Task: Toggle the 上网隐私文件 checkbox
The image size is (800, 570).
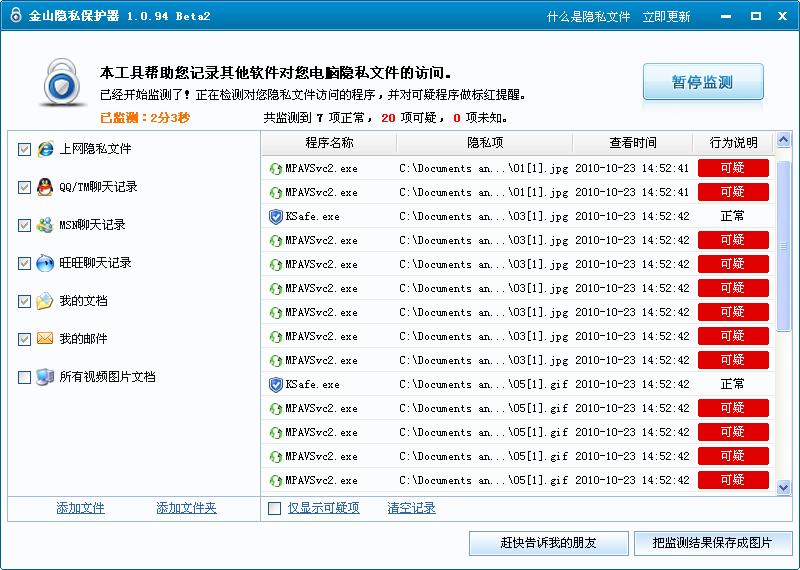Action: click(24, 149)
